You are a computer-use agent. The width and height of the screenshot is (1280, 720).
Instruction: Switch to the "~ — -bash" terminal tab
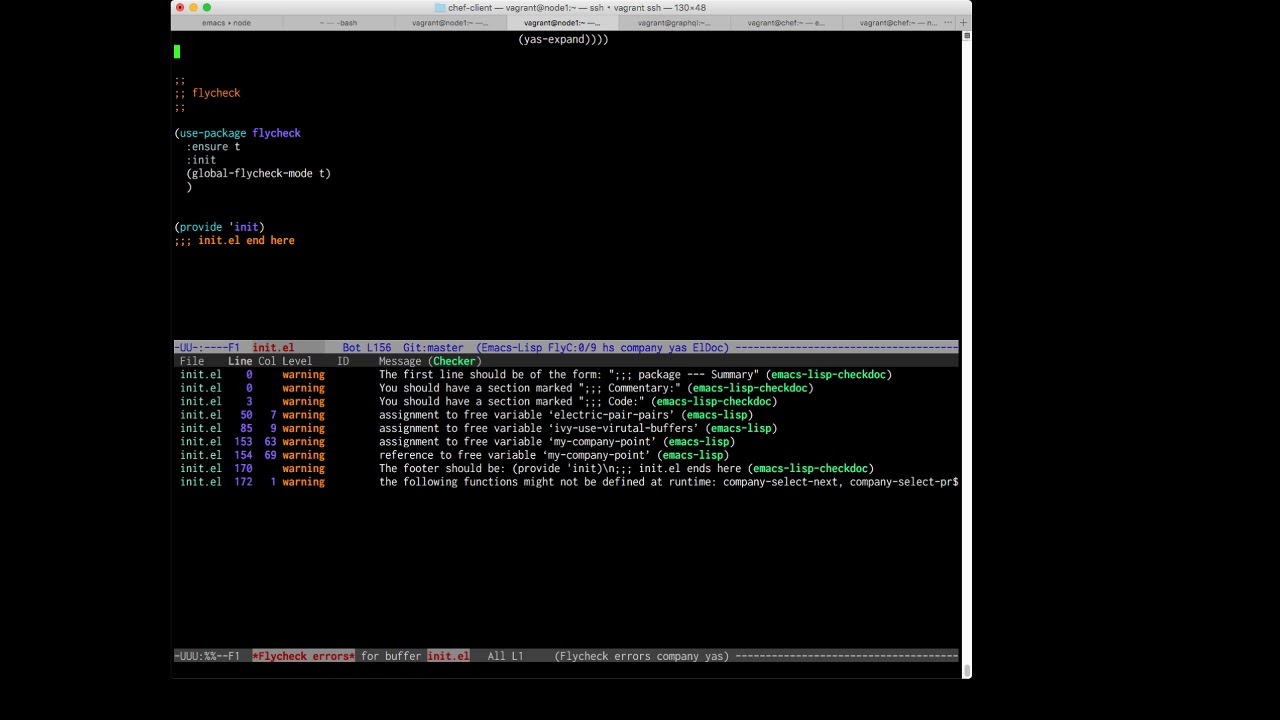point(338,22)
